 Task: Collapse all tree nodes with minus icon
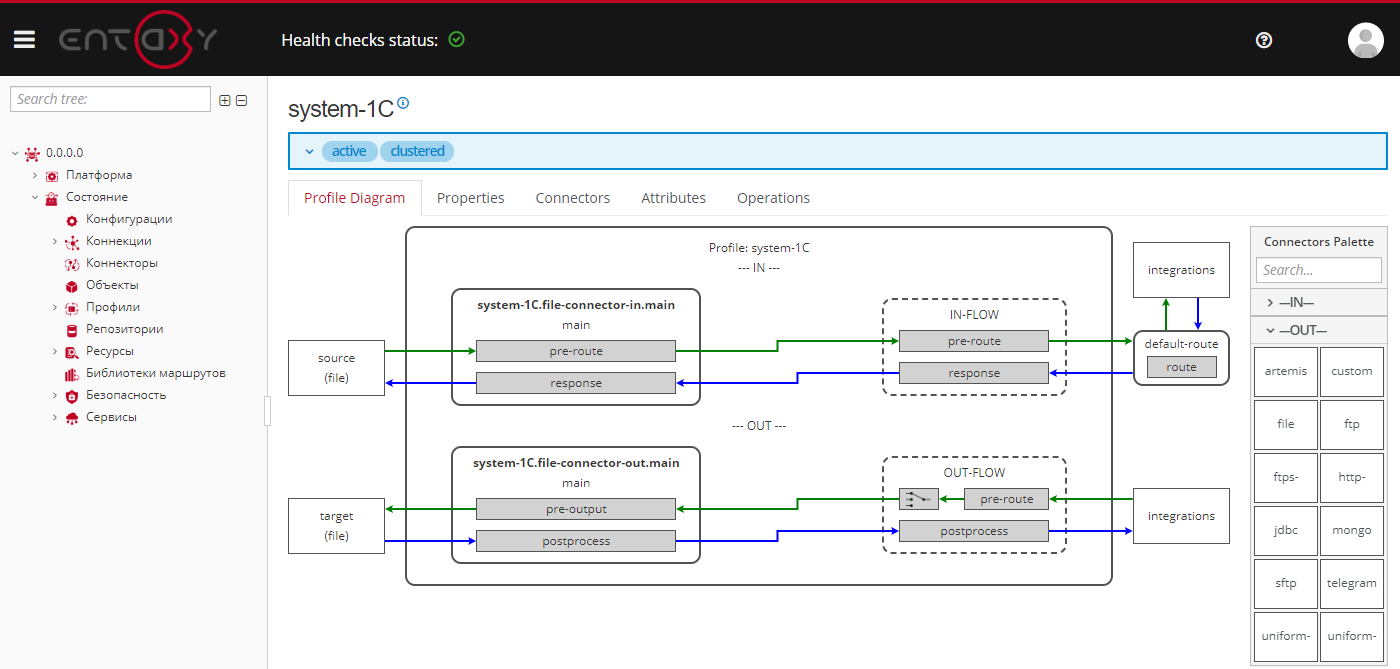(x=241, y=100)
